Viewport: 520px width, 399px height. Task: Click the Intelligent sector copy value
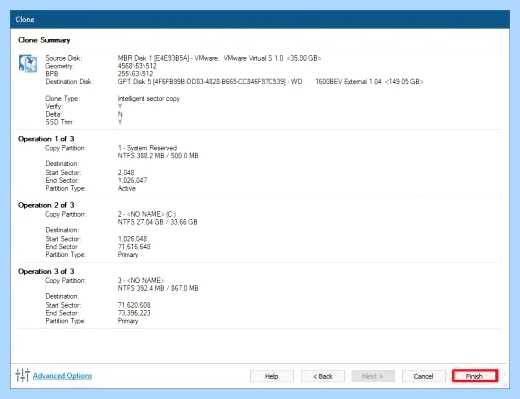click(149, 99)
